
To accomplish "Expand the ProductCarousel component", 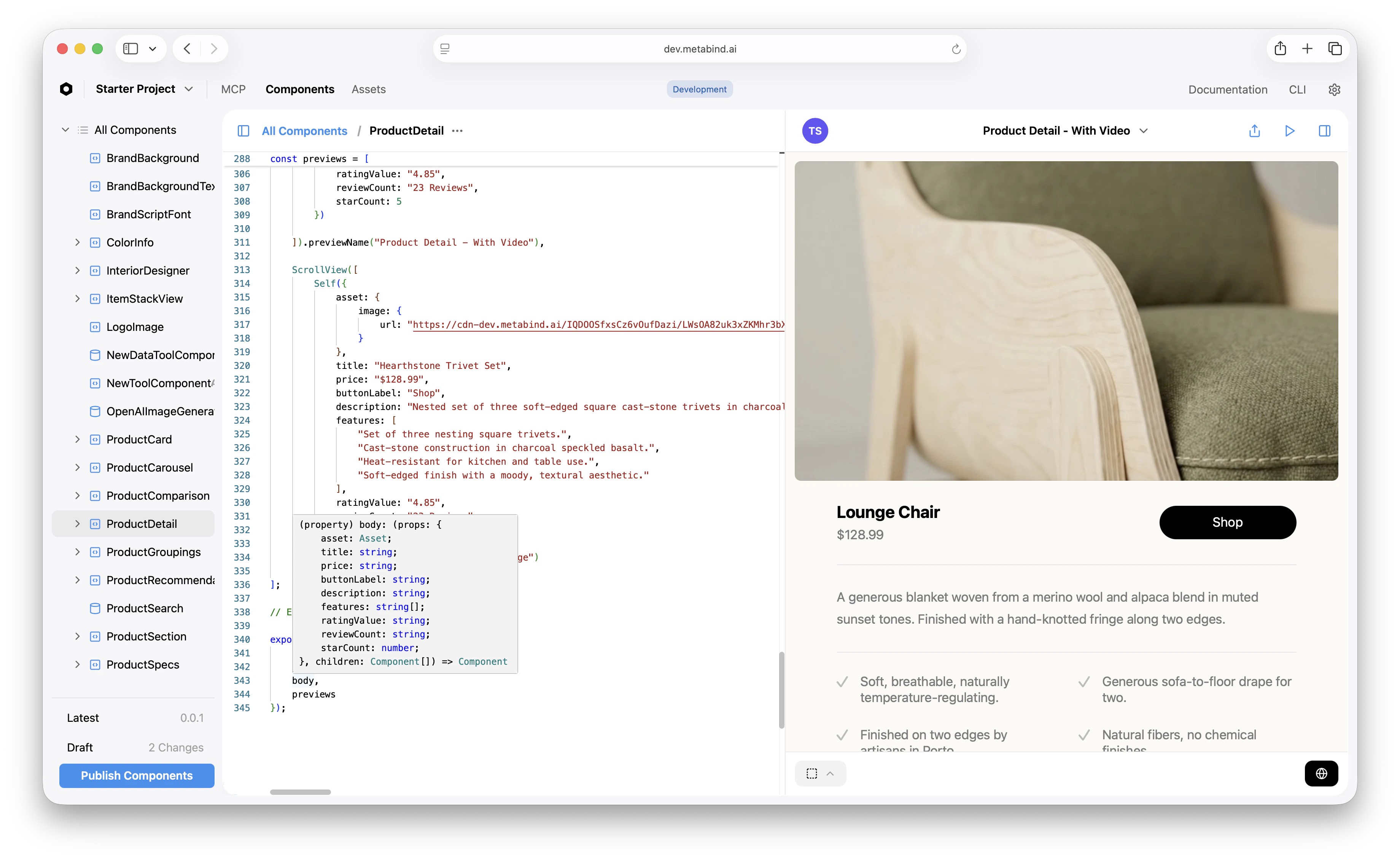I will [x=78, y=467].
